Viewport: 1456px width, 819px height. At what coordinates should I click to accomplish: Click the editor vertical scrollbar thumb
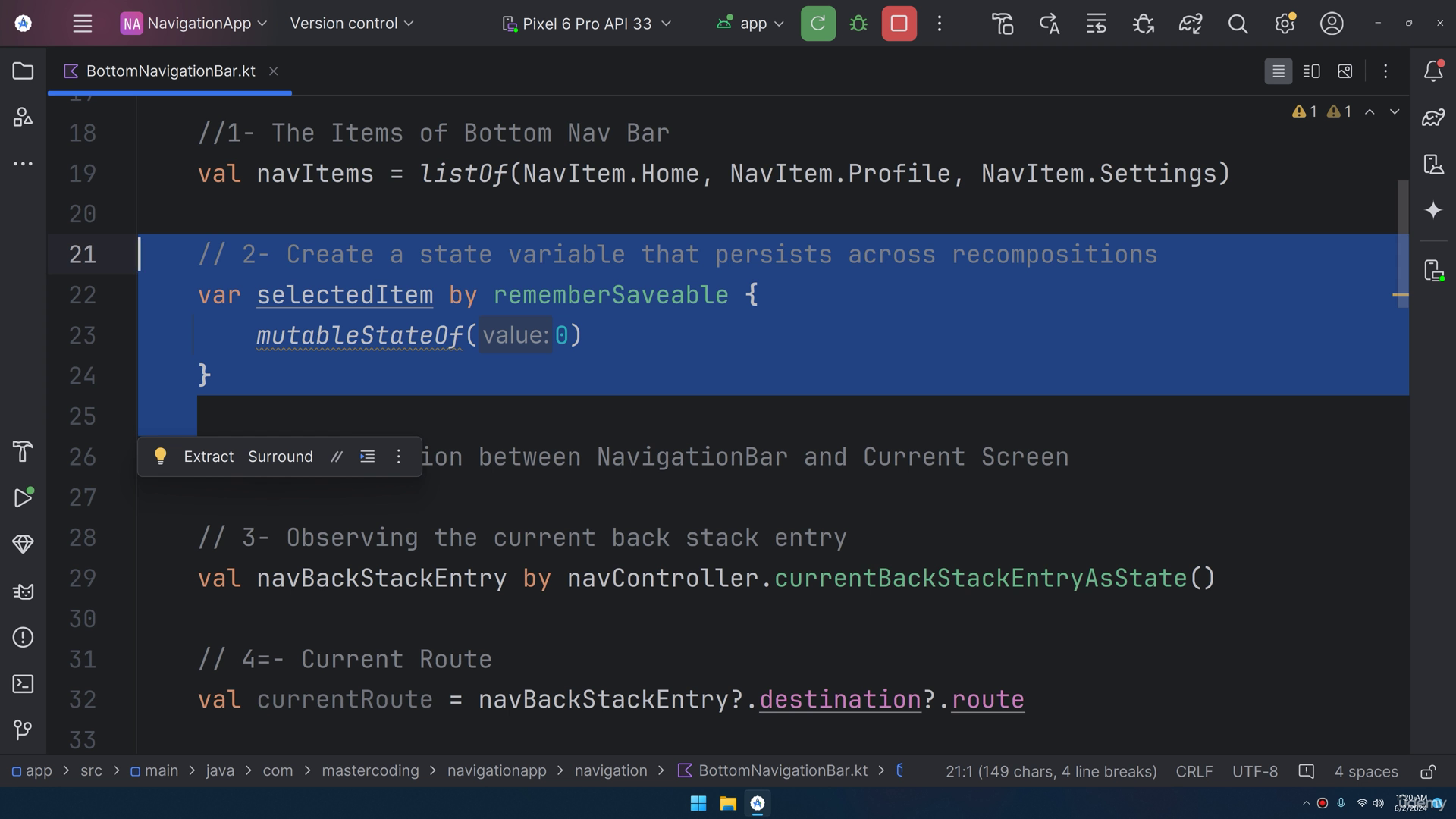point(1403,243)
